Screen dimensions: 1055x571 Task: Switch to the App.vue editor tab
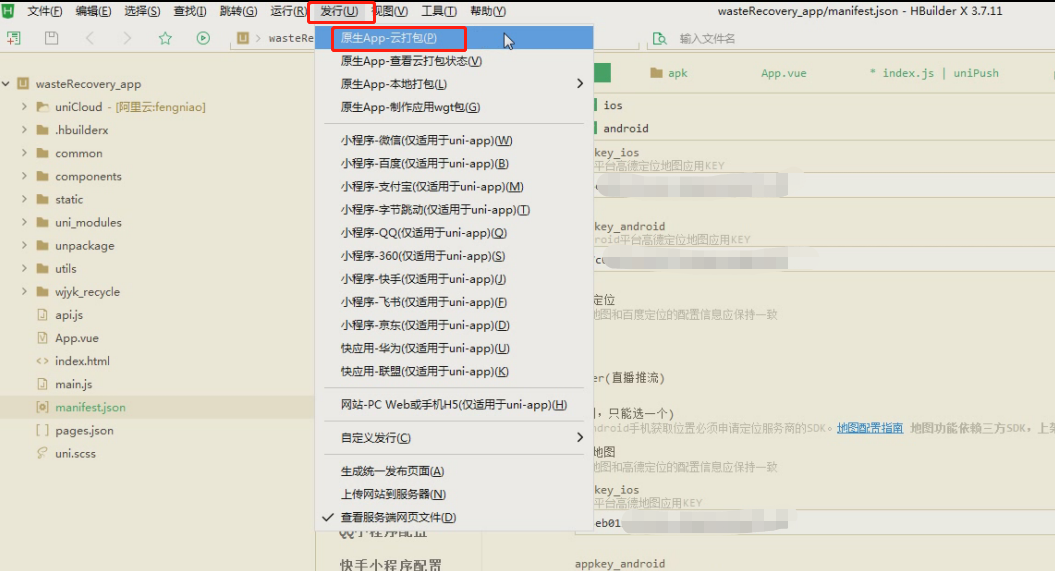[x=784, y=73]
